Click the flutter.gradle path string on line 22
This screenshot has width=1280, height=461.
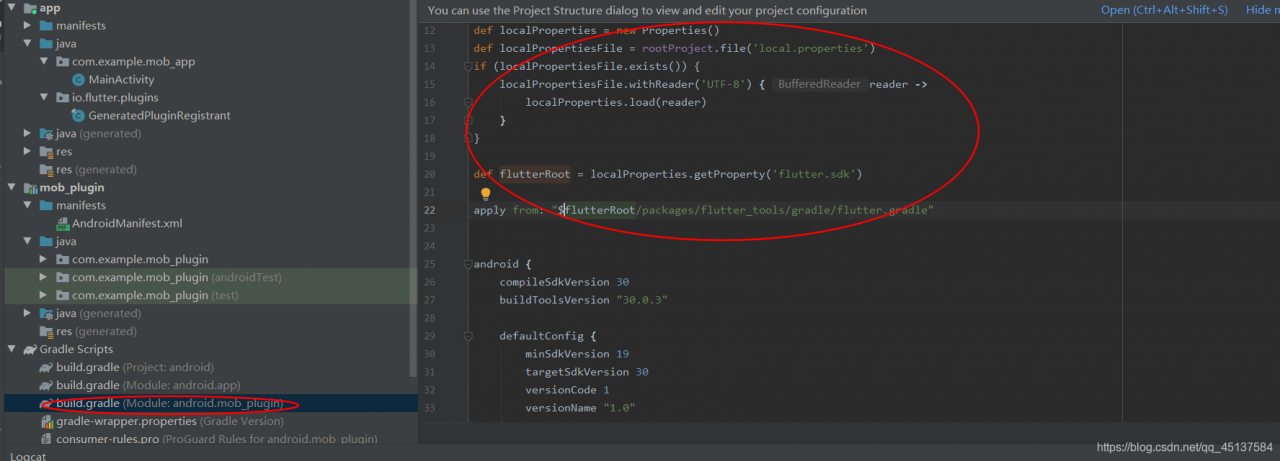click(x=743, y=211)
